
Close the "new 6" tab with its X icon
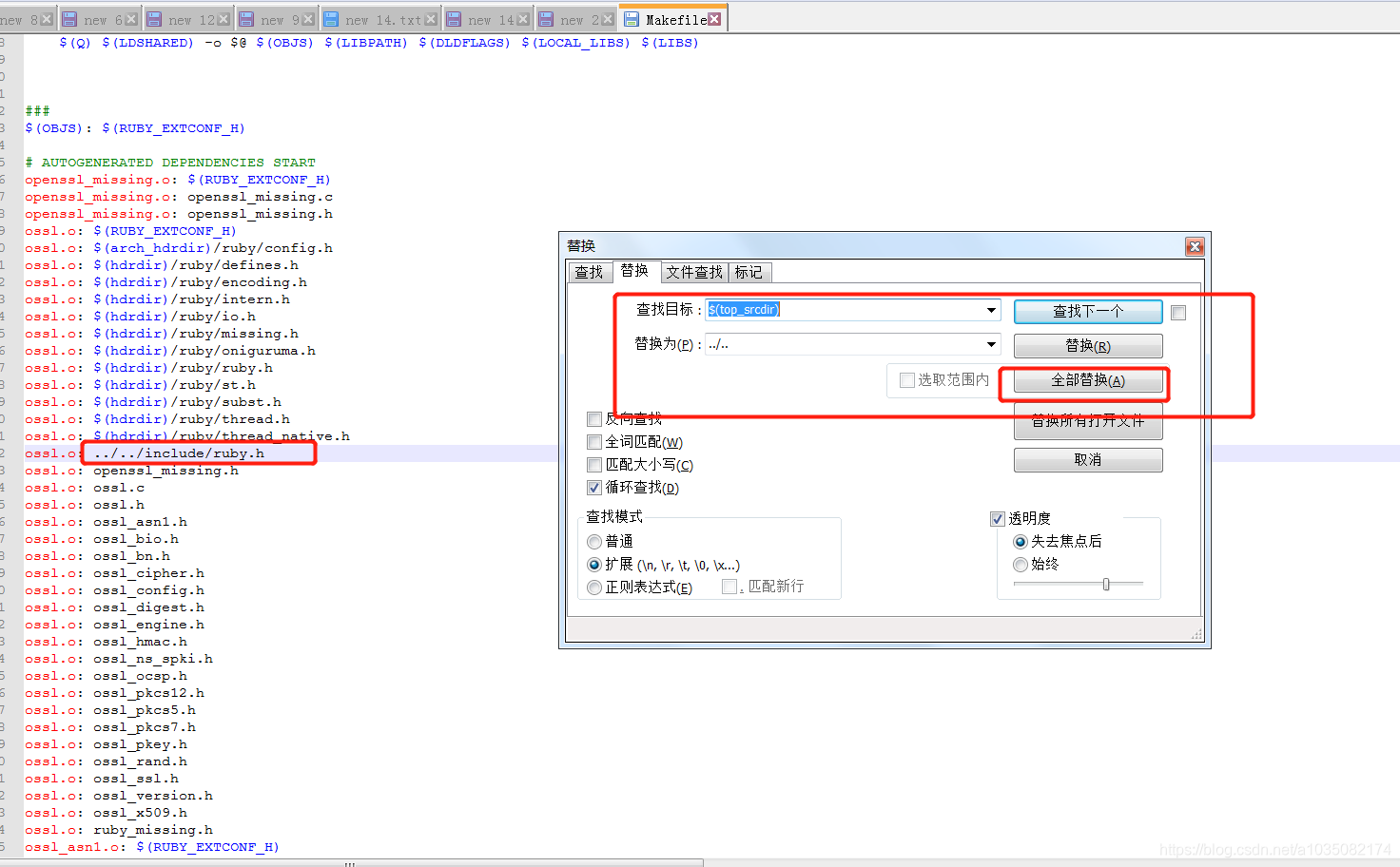click(x=131, y=19)
